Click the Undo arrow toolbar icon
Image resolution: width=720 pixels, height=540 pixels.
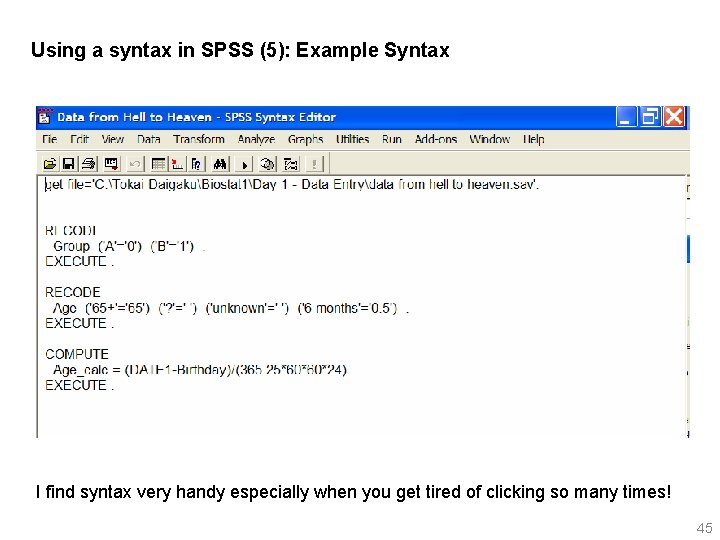click(135, 163)
